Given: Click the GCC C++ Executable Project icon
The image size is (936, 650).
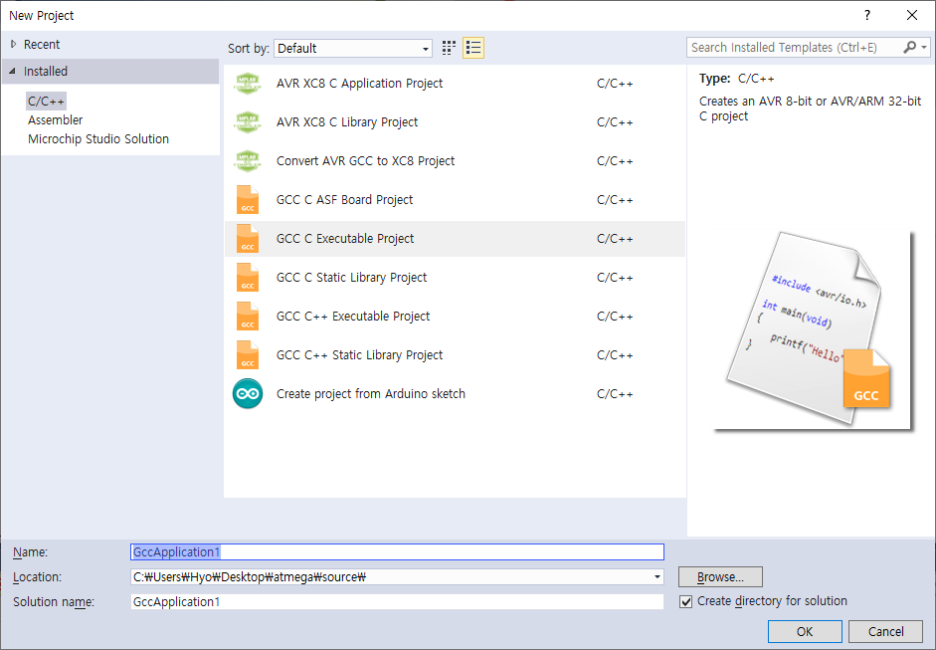Looking at the screenshot, I should coord(248,316).
